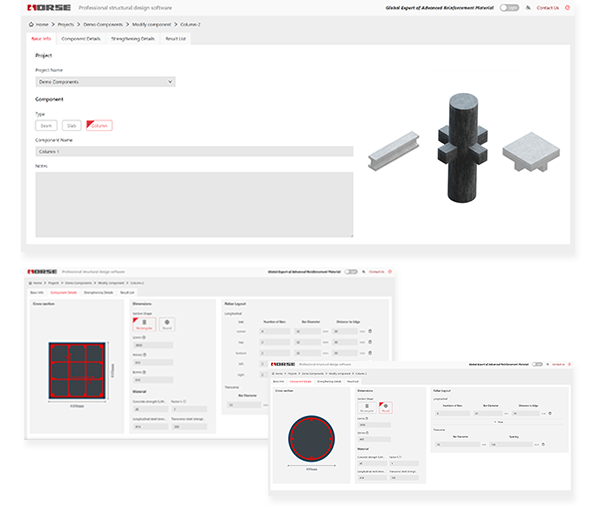Click into the Notes text area

(x=194, y=205)
